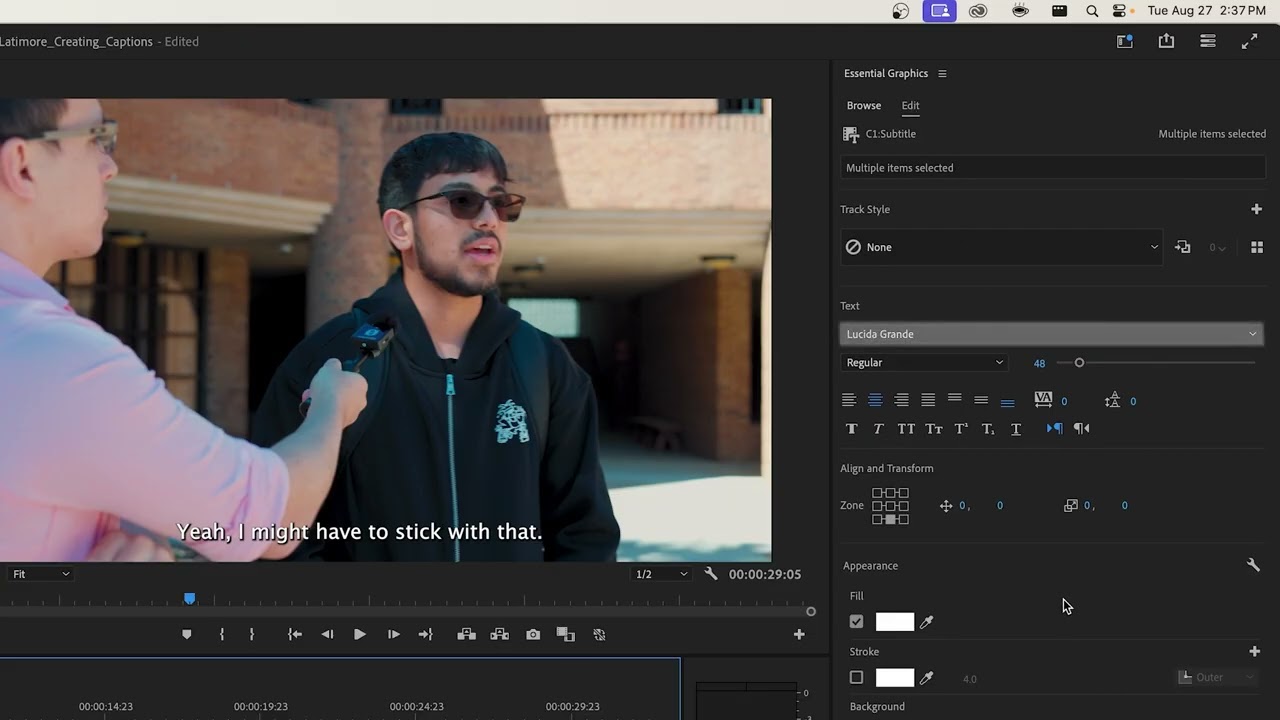Viewport: 1280px width, 720px height.
Task: Open the Lucida Grande font dropdown
Action: [x=1052, y=334]
